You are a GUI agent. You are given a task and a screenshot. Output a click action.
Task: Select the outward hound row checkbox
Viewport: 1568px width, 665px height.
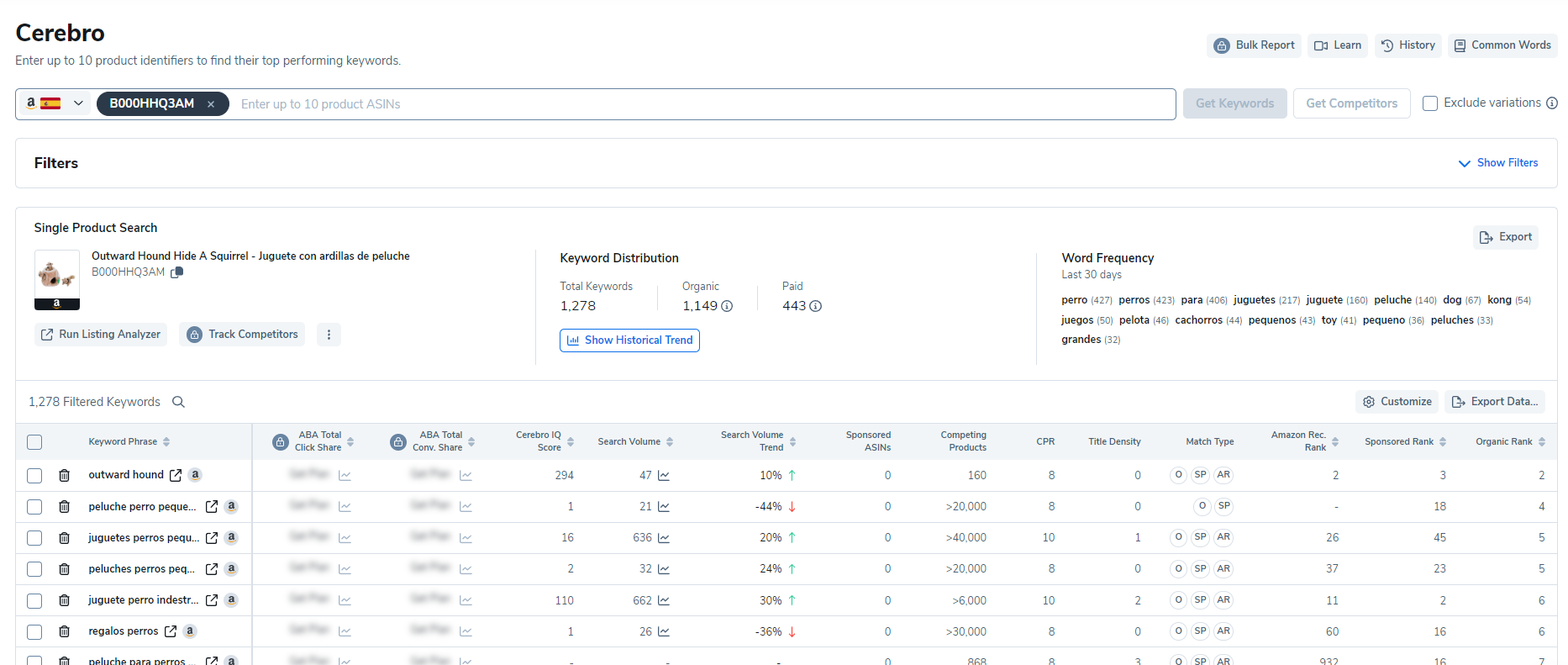coord(34,476)
